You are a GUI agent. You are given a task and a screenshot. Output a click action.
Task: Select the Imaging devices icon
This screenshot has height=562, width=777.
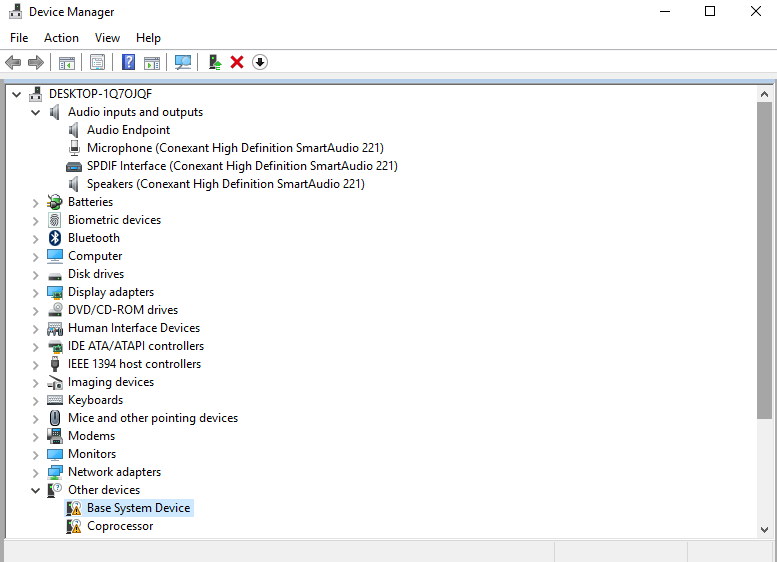(55, 382)
